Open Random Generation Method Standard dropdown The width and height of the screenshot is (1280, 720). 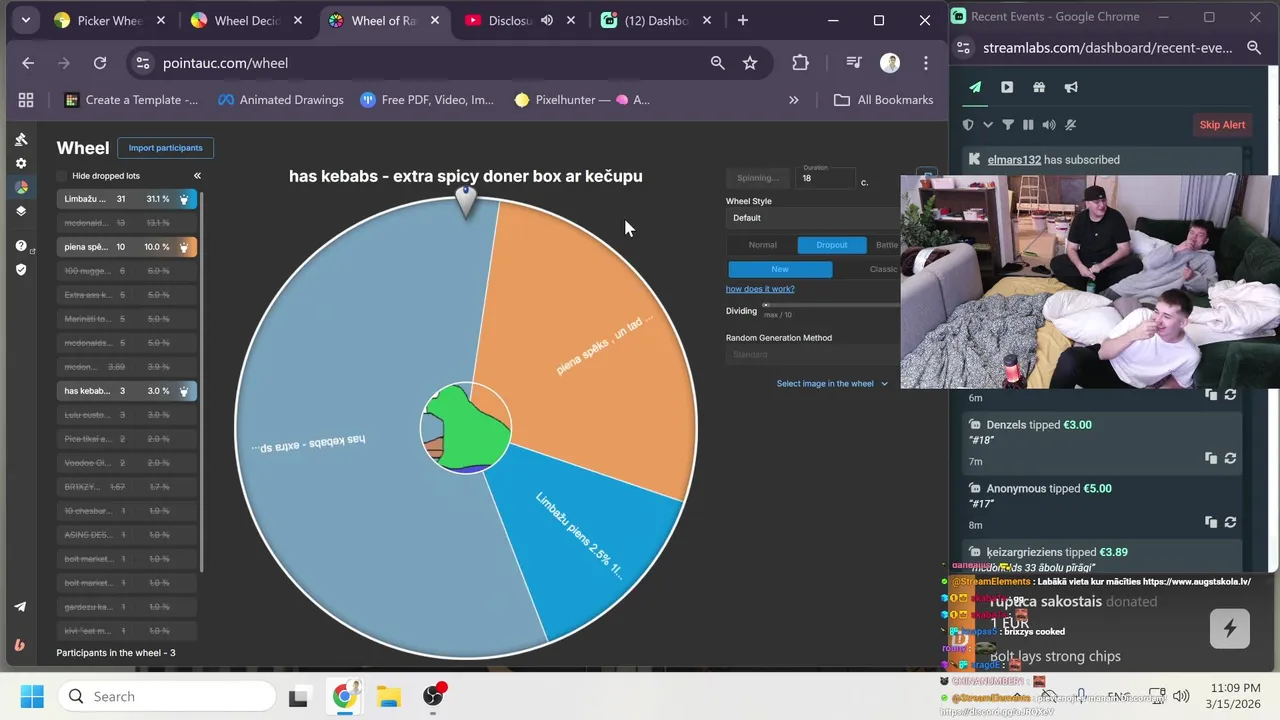pos(813,354)
